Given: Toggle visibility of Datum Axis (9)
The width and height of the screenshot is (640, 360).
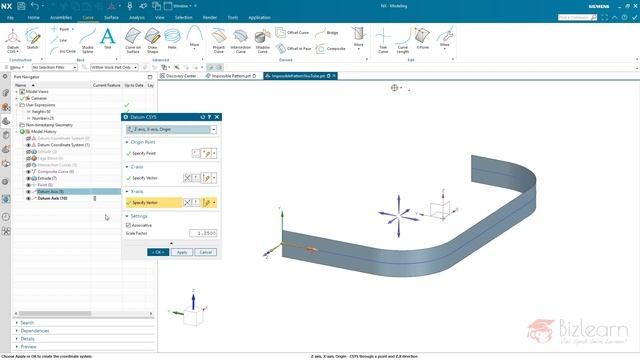Looking at the screenshot, I should click(29, 191).
